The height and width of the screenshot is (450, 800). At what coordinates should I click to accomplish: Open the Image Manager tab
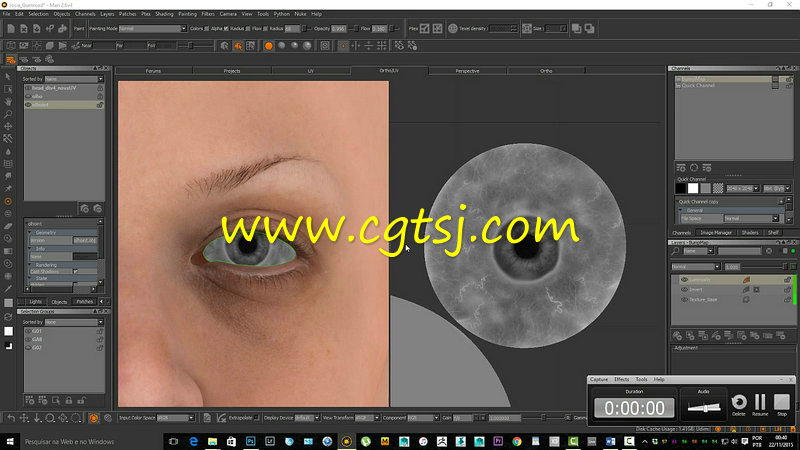(x=716, y=233)
